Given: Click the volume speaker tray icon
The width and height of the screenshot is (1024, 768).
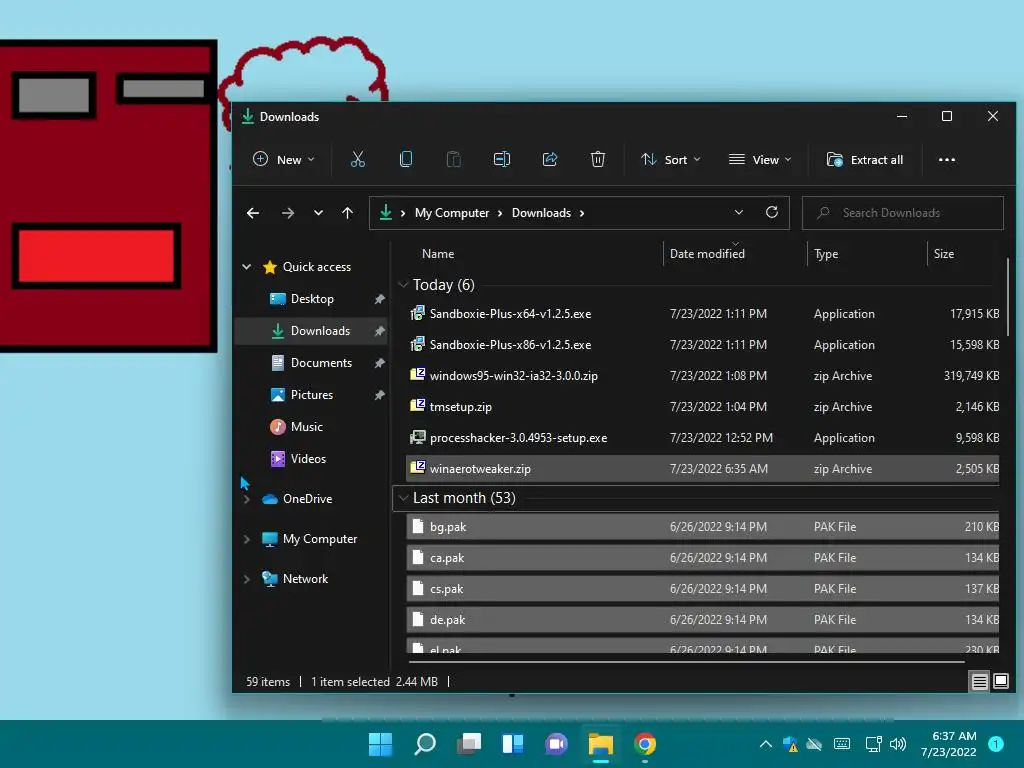Looking at the screenshot, I should tap(898, 744).
